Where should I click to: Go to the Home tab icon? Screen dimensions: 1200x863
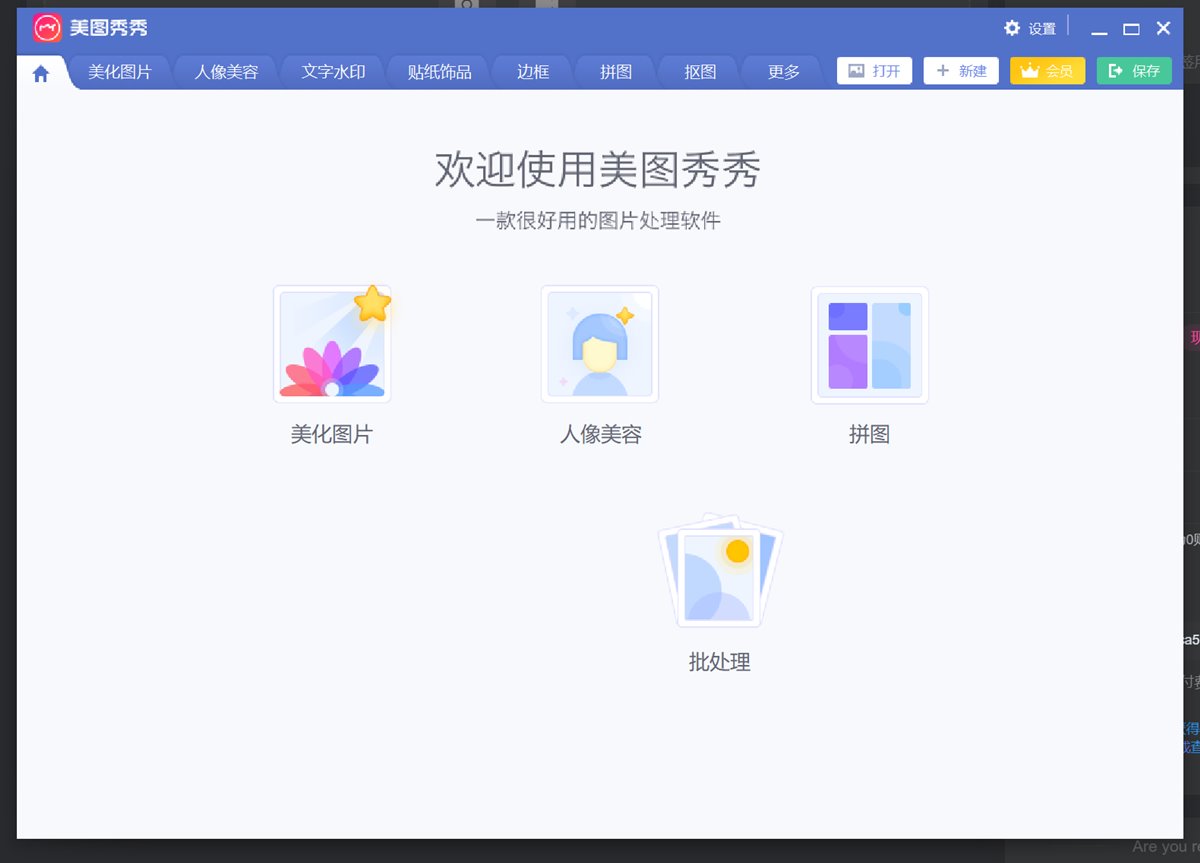(x=41, y=73)
